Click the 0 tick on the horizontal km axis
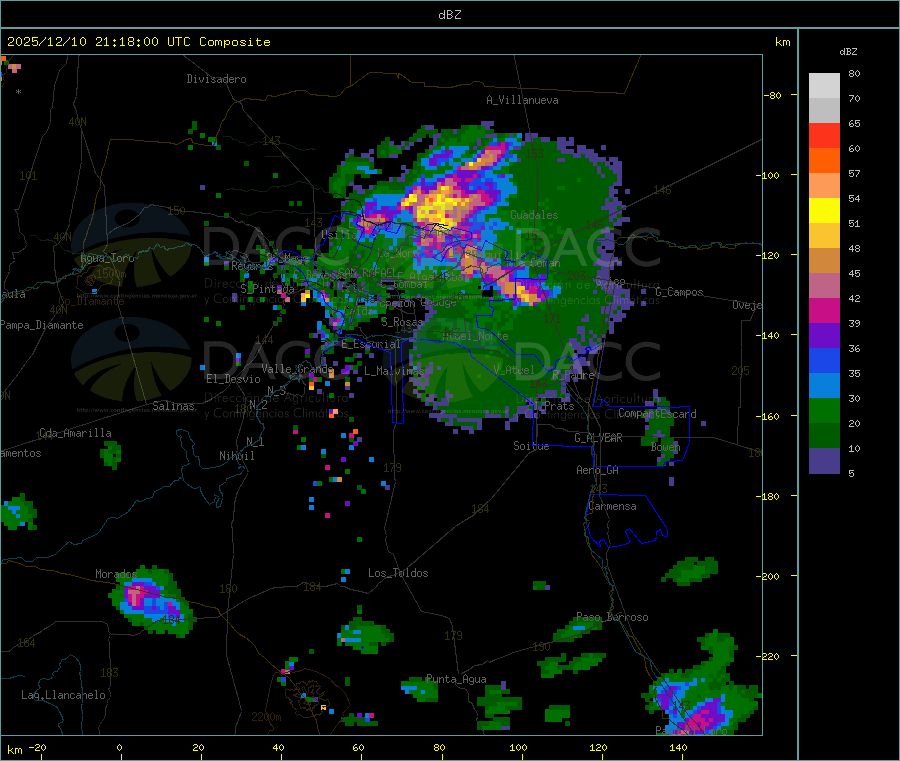The height and width of the screenshot is (761, 900). click(119, 747)
